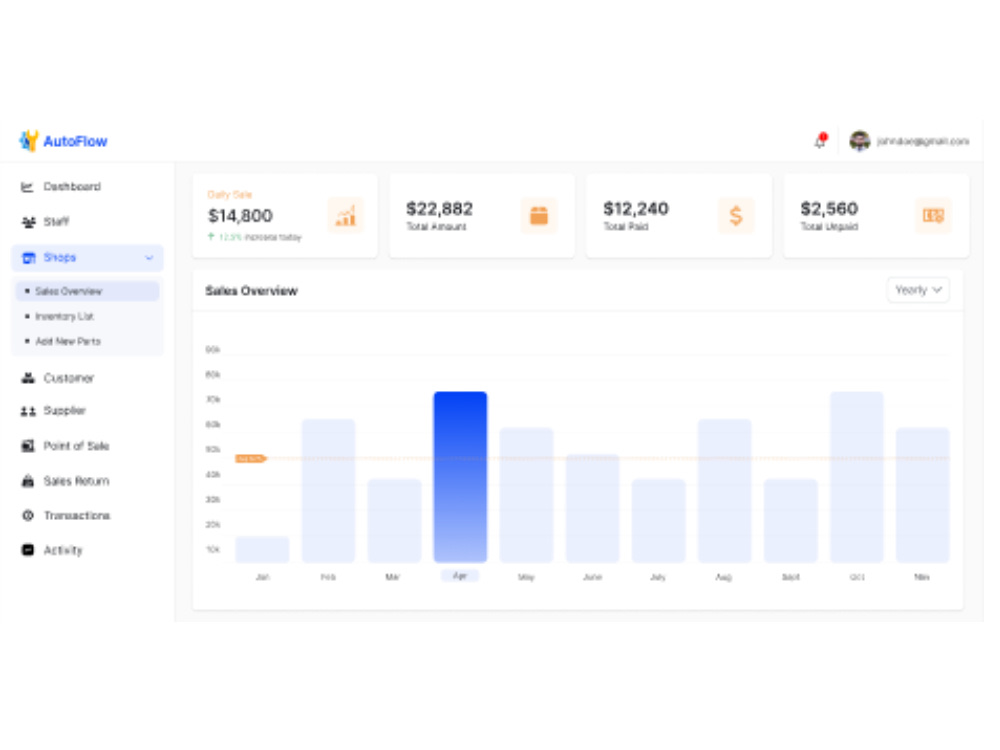The width and height of the screenshot is (1000, 750).
Task: Select the Oct bar in chart
Action: (857, 477)
